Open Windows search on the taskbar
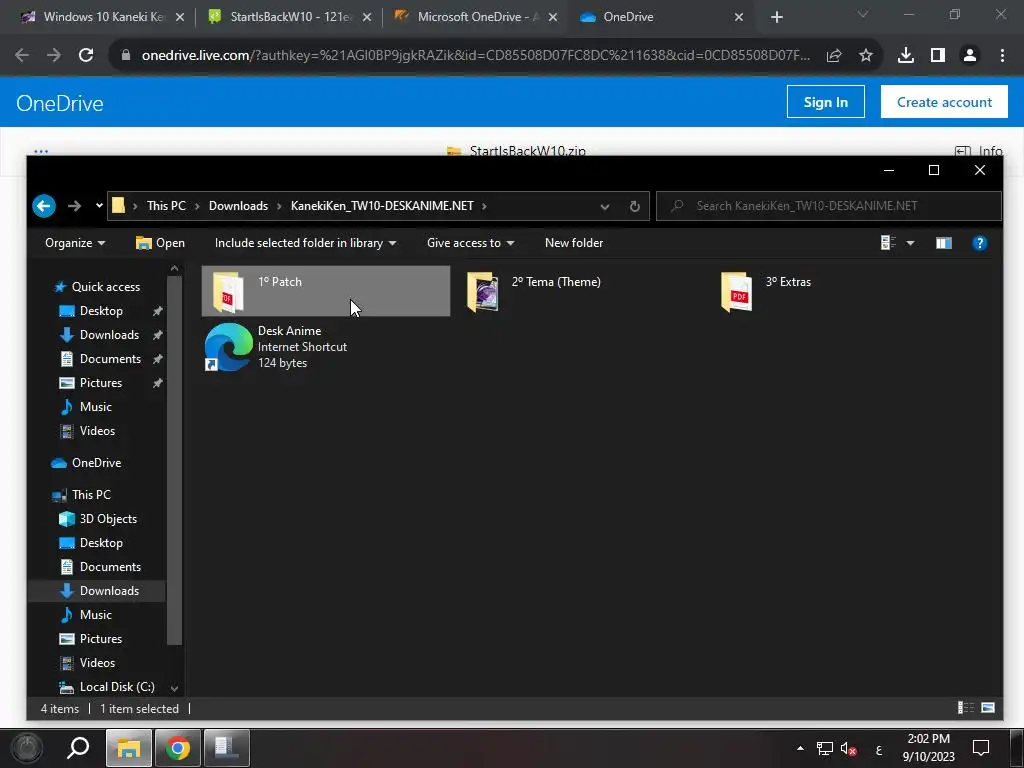The image size is (1024, 768). pos(78,747)
